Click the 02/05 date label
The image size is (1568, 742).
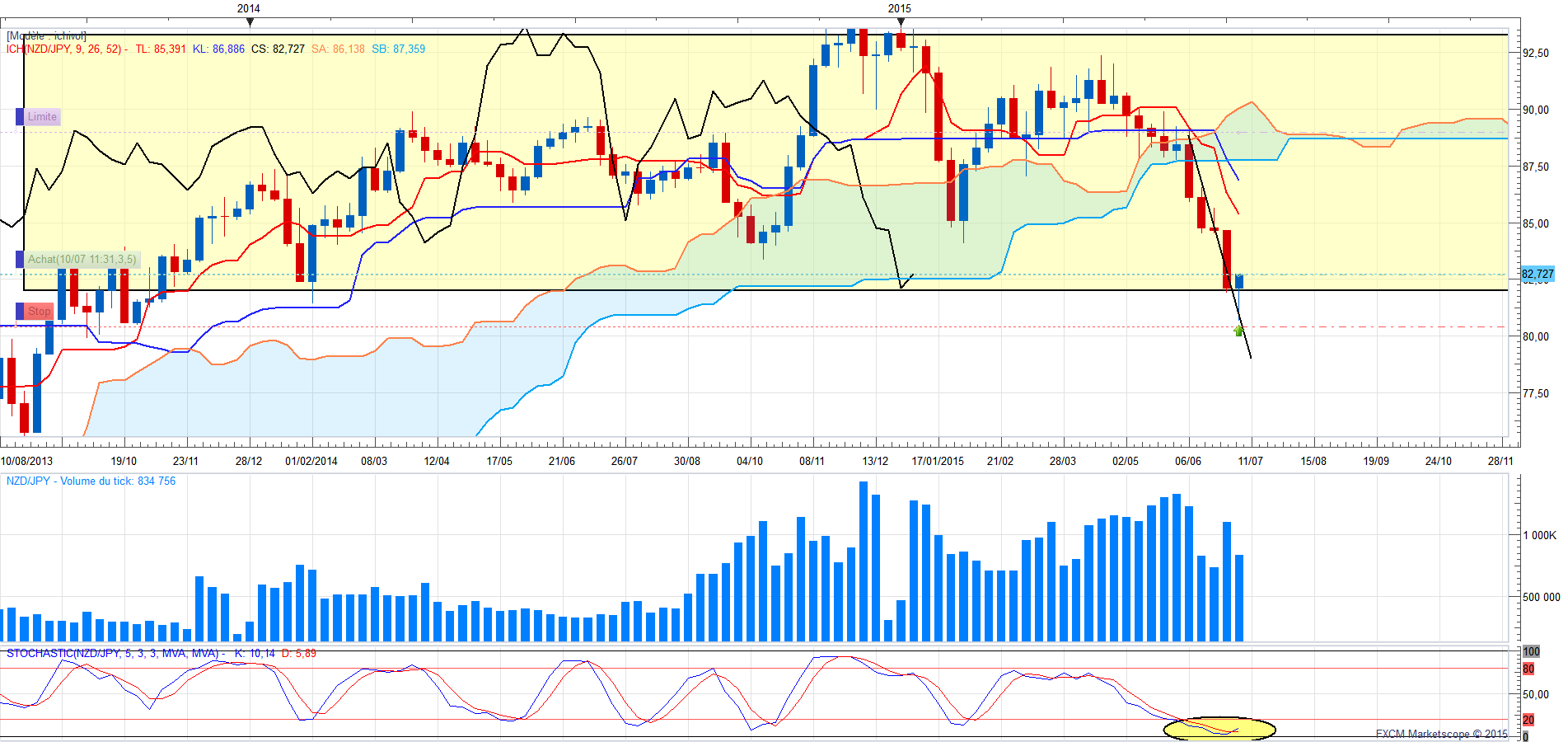pos(1126,462)
